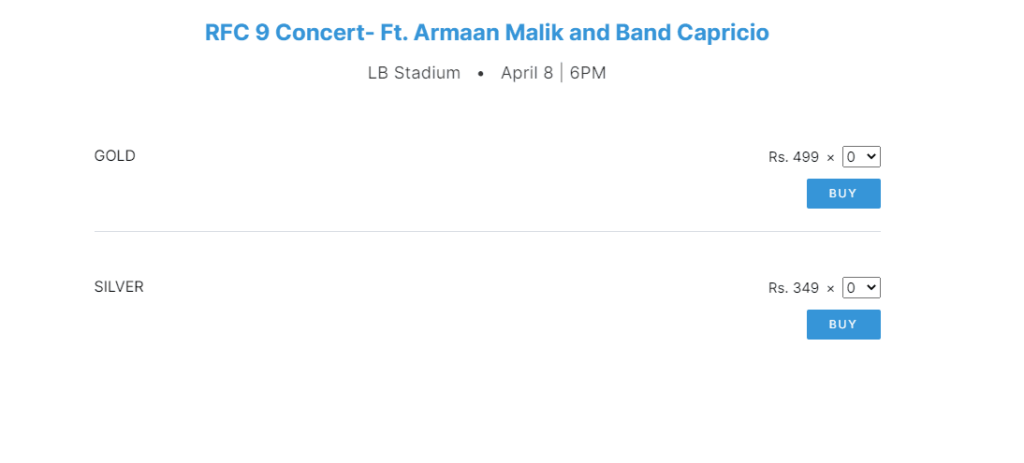Click "Ft." in the event title
The image size is (1024, 463).
394,32
